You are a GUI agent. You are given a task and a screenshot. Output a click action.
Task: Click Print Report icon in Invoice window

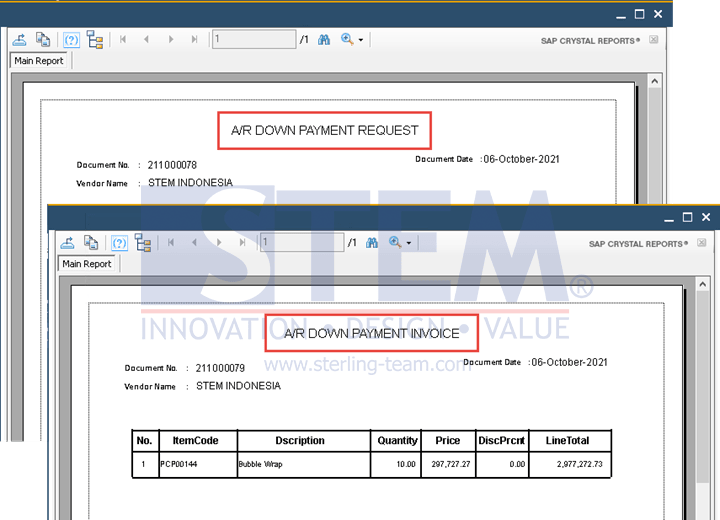[x=91, y=243]
